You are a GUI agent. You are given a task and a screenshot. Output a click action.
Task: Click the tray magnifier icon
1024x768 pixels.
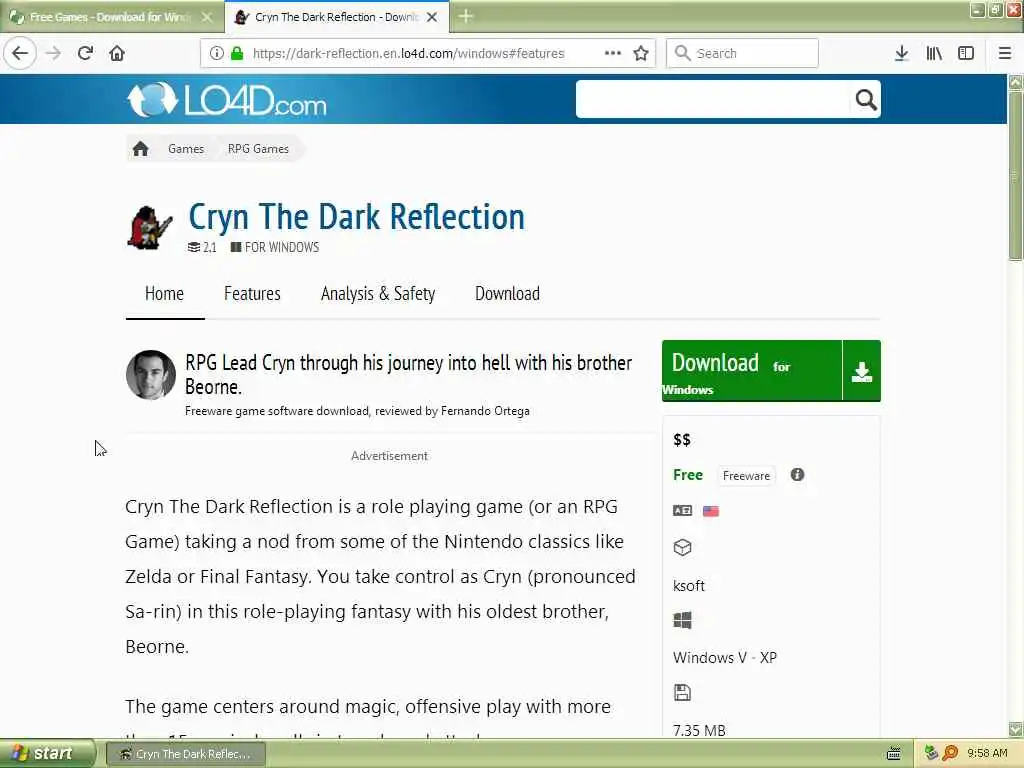coord(950,754)
